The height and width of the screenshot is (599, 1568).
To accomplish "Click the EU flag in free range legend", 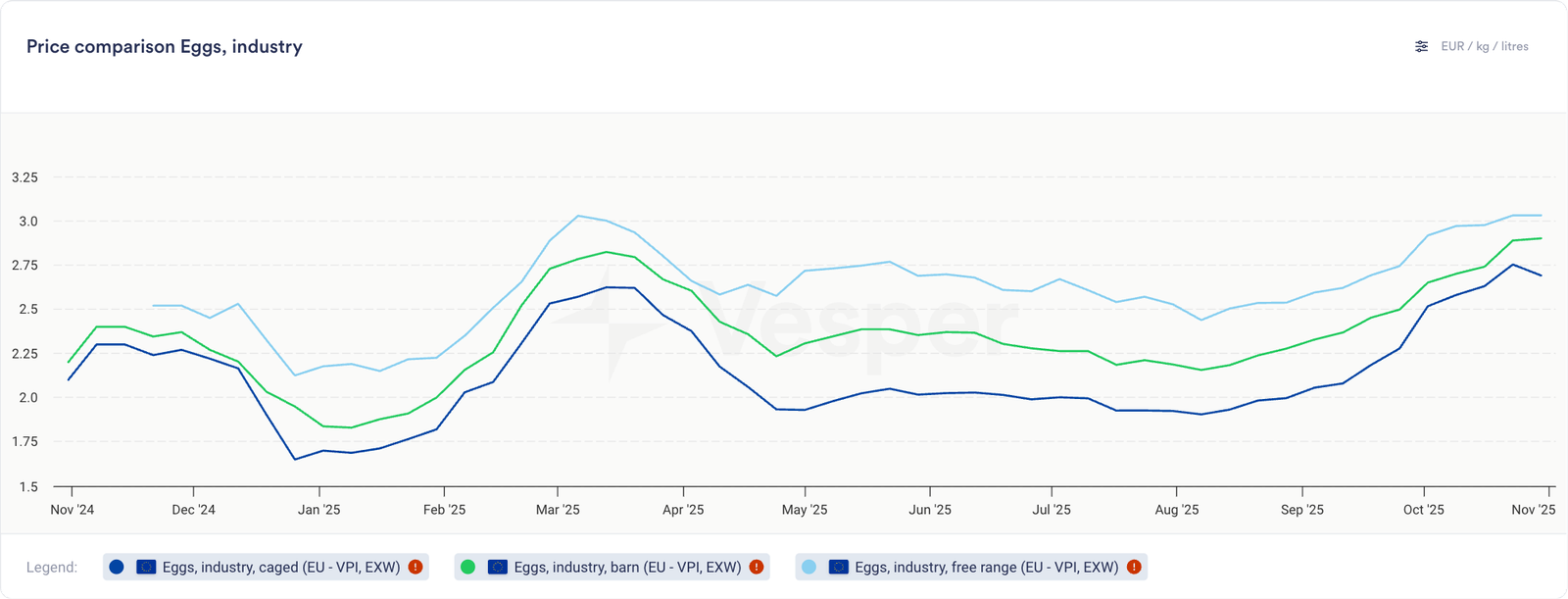I will tap(838, 567).
